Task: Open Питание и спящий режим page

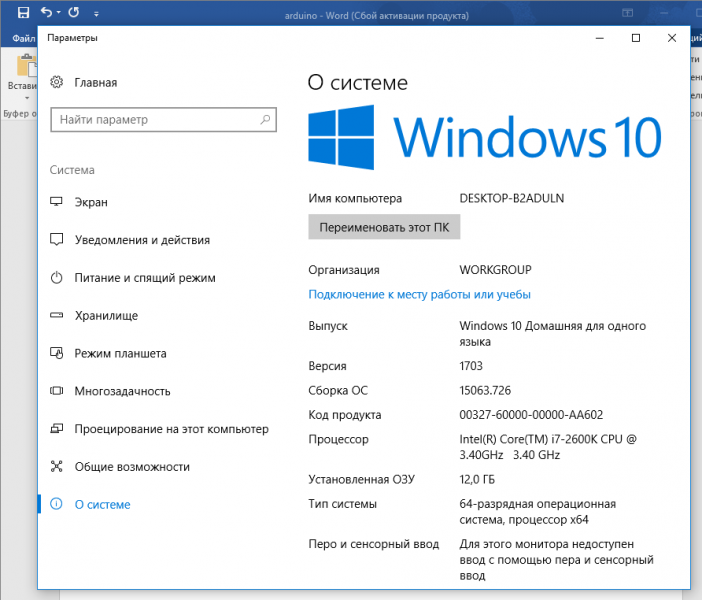Action: click(145, 278)
